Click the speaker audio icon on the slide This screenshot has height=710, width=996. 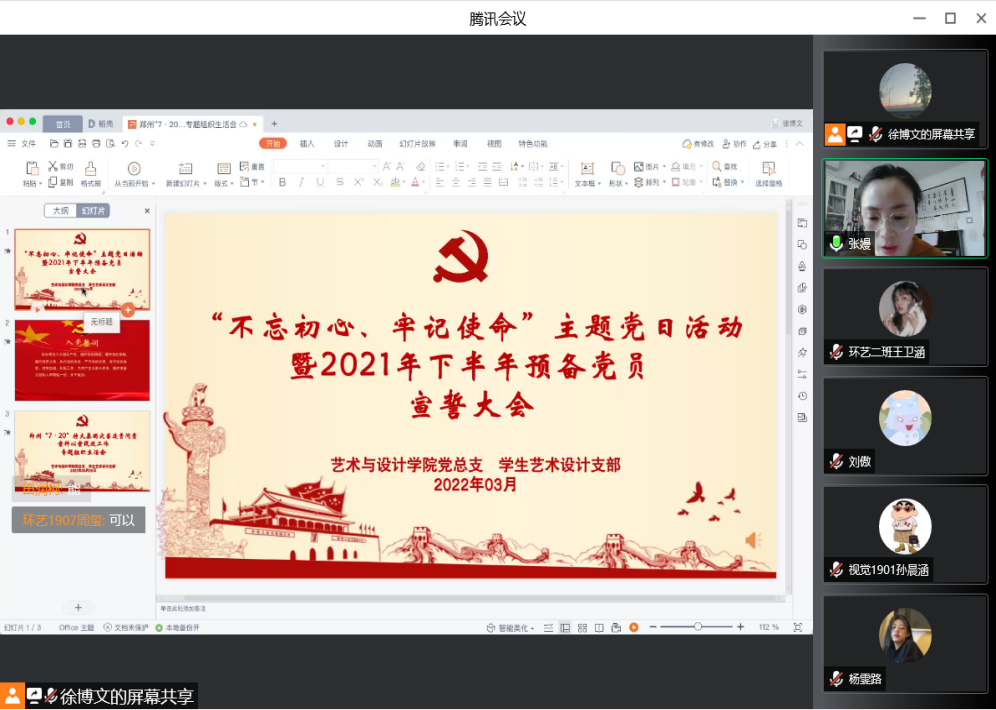tap(752, 540)
